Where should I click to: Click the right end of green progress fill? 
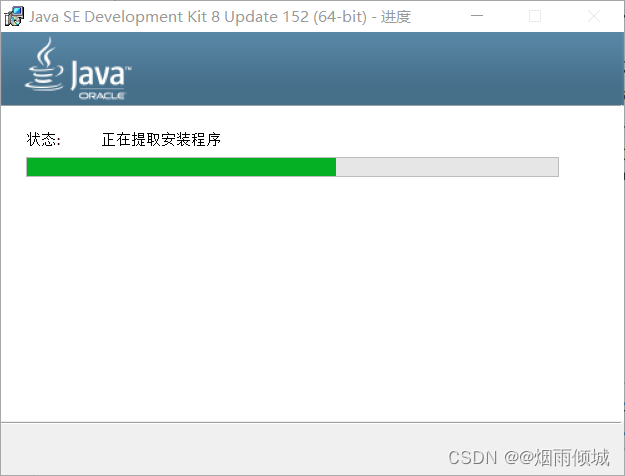[334, 167]
